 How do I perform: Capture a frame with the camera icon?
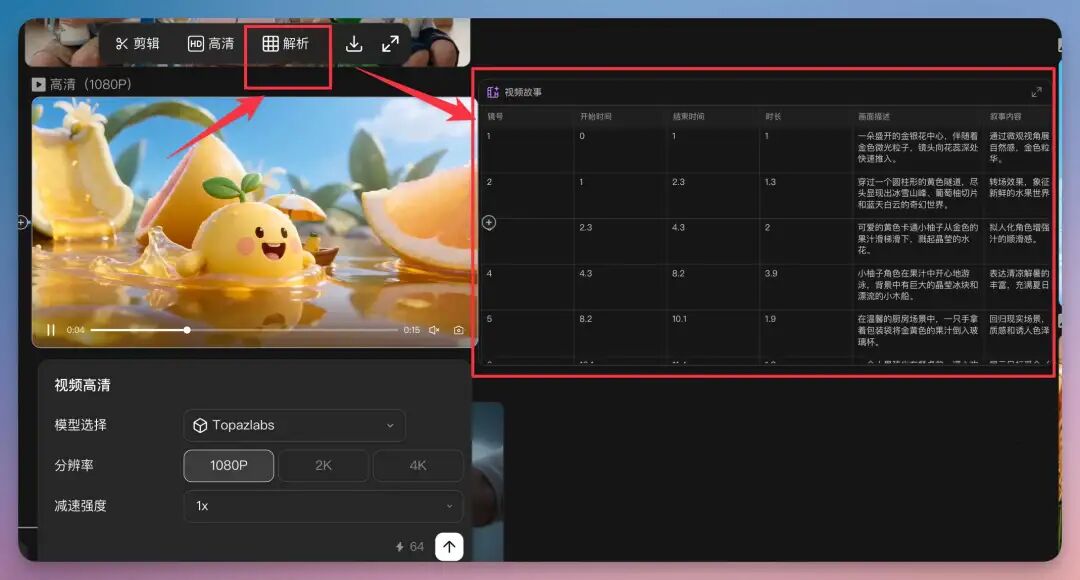(x=458, y=330)
